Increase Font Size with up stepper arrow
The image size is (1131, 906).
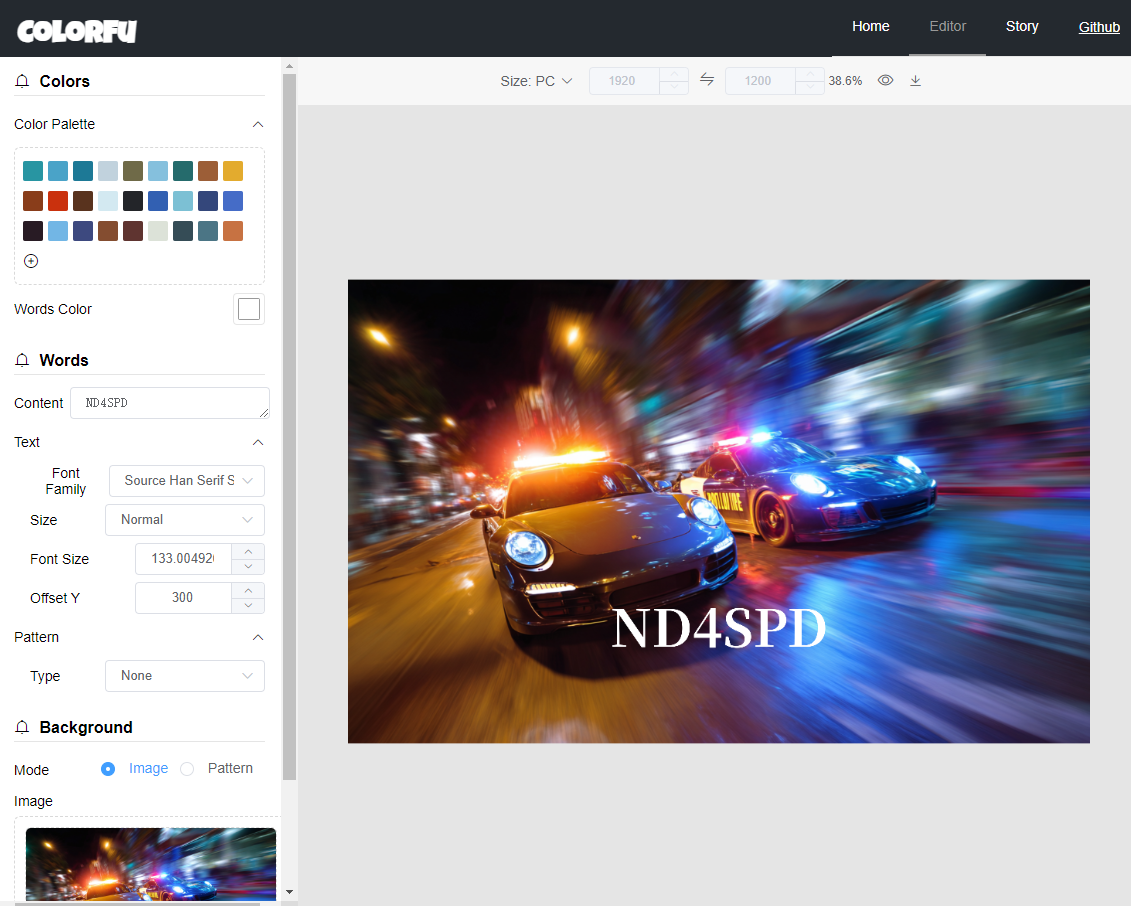click(248, 551)
